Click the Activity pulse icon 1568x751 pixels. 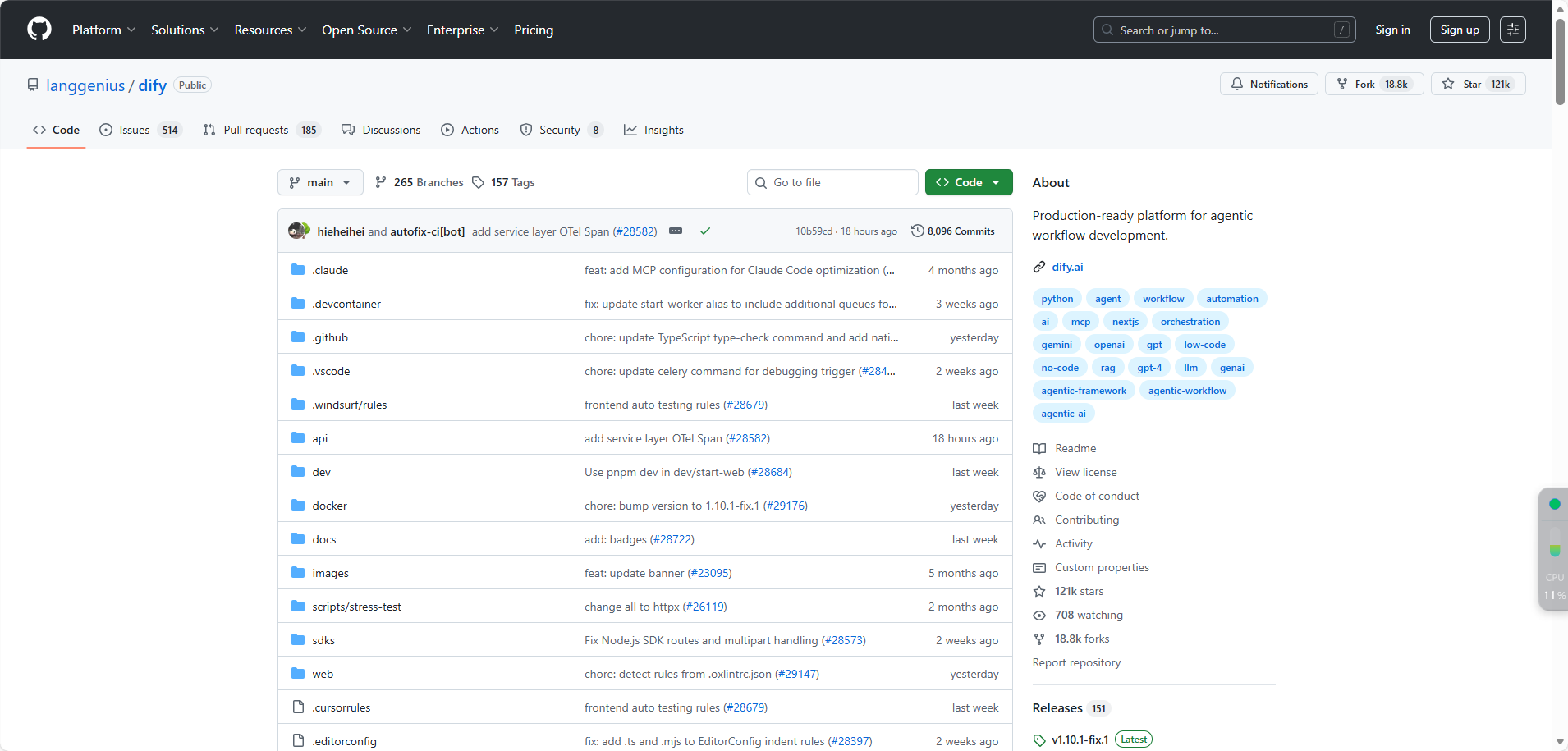pos(1039,543)
